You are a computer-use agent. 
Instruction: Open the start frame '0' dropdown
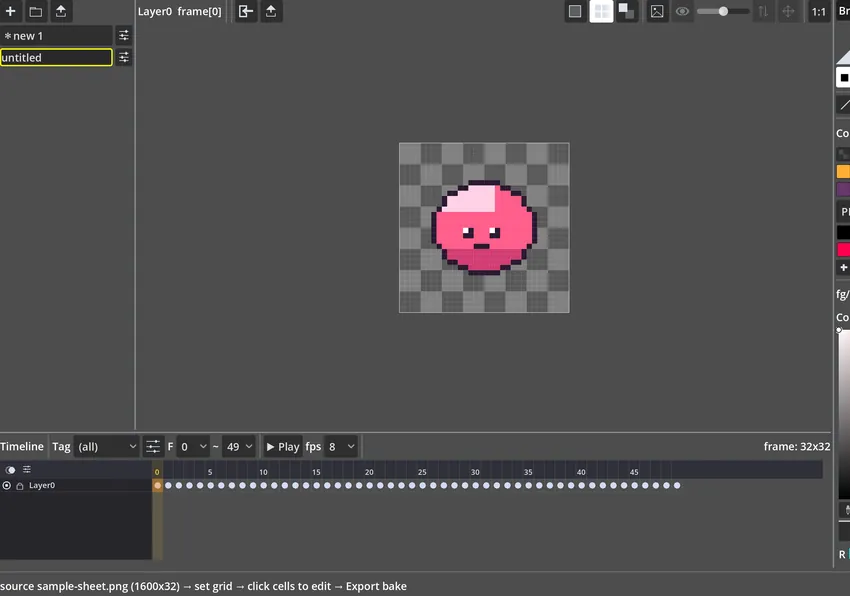pos(193,447)
